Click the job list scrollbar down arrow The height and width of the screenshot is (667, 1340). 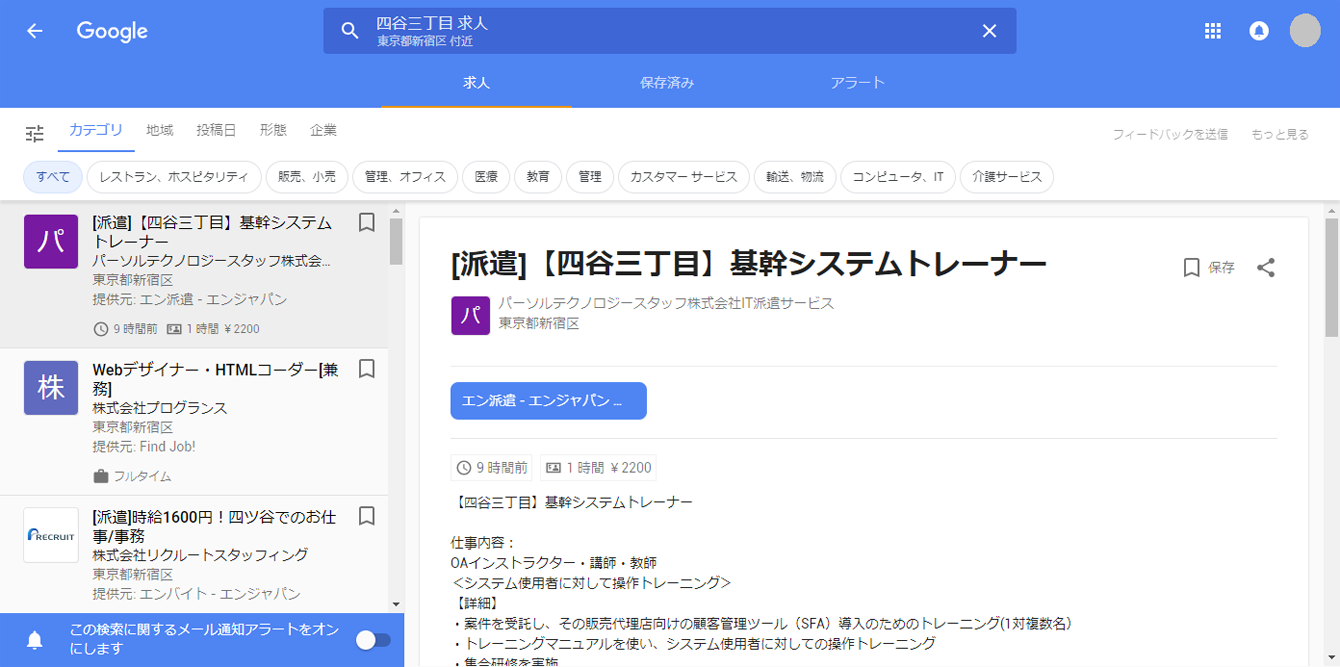(396, 604)
